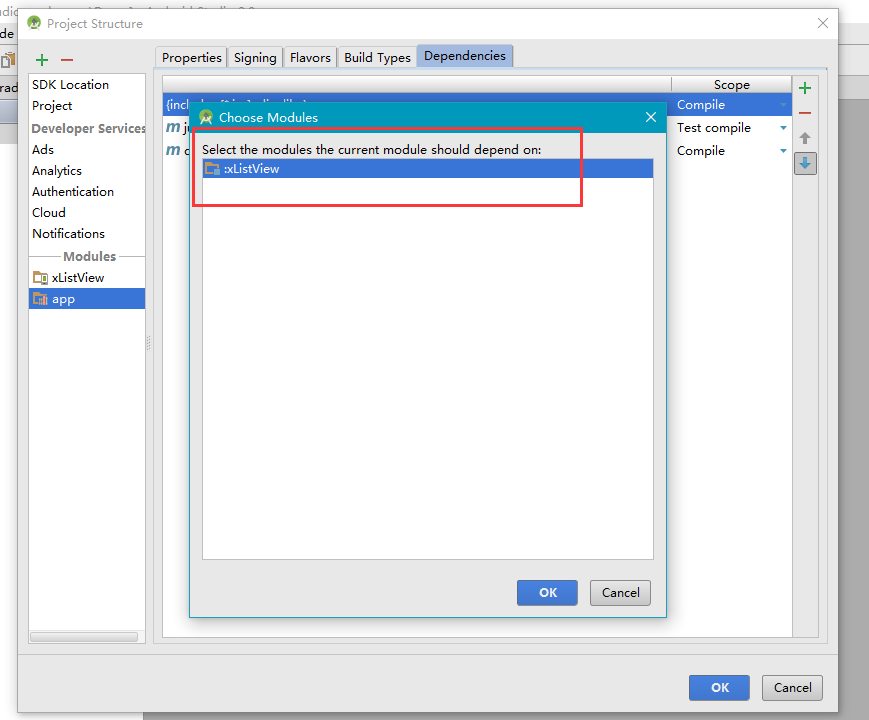Cancel the Choose Modules dialog

pos(620,593)
